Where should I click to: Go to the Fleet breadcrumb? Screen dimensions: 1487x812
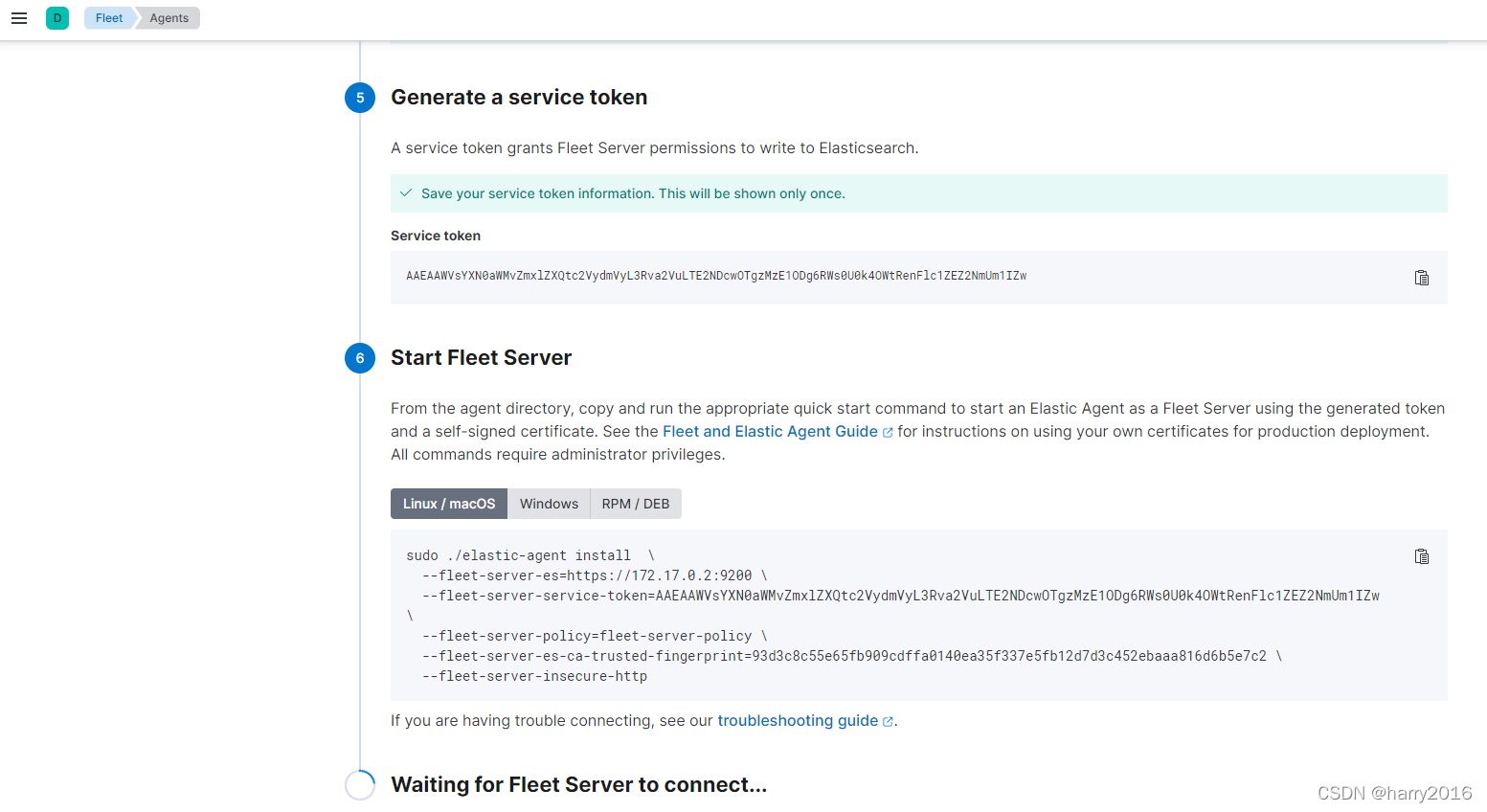click(x=109, y=18)
